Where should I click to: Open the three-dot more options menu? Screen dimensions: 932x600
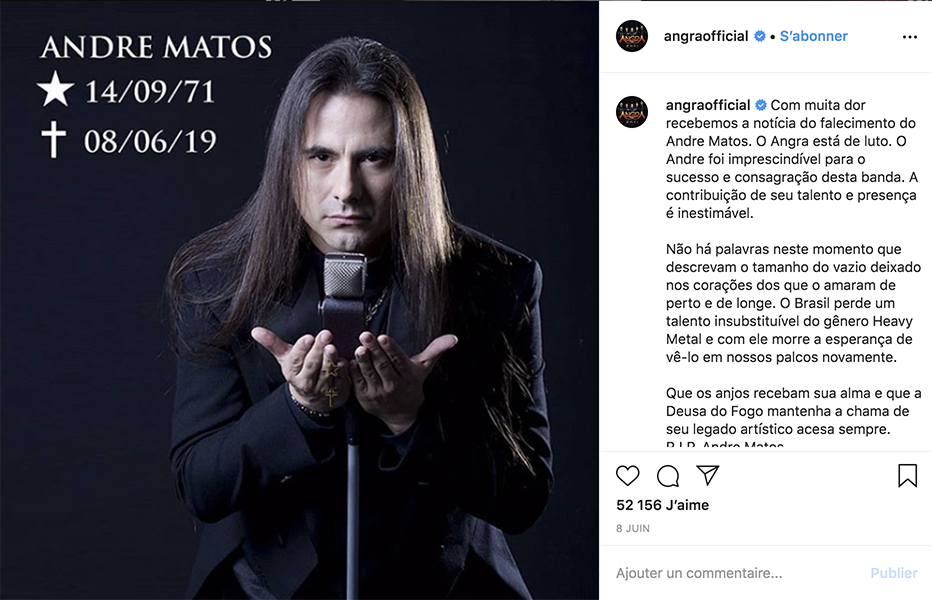click(909, 37)
